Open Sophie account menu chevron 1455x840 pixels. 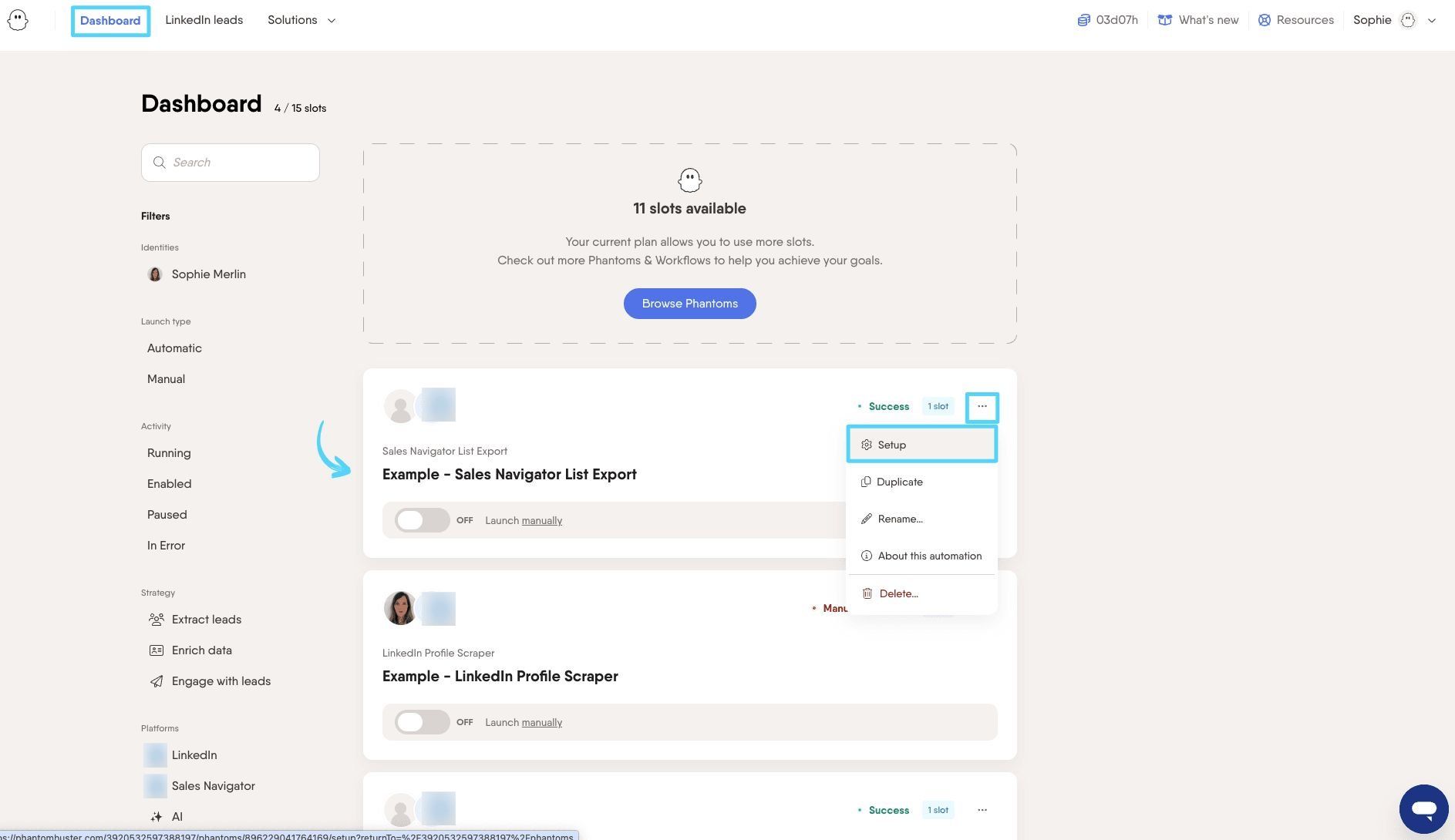1432,21
